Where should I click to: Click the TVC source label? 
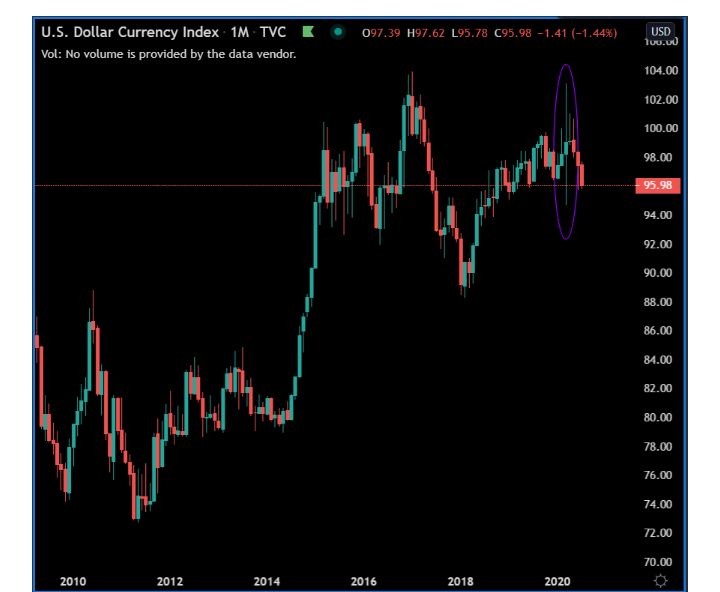273,32
